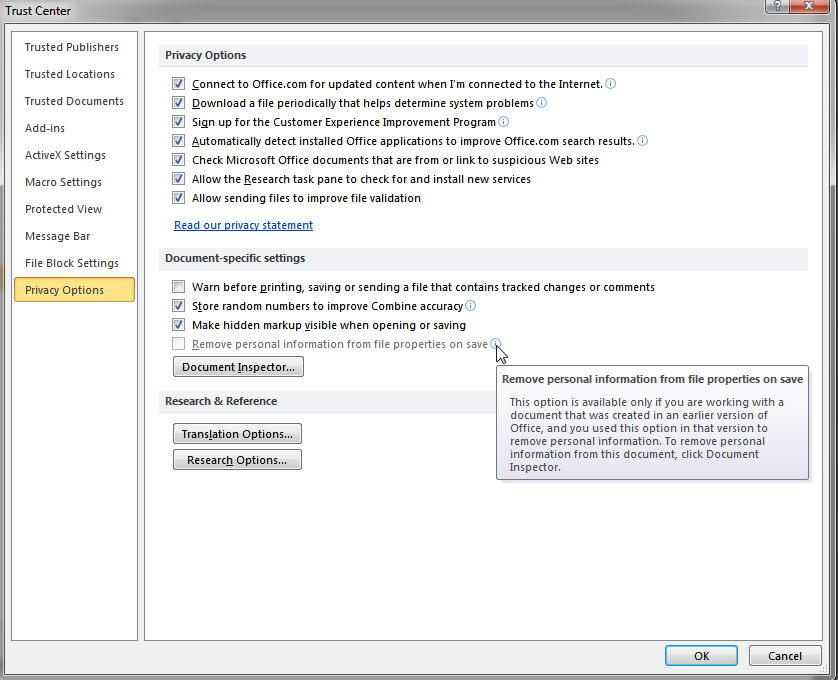Check Store random numbers to improve Combine accuracy
This screenshot has height=680, width=838.
coord(178,306)
